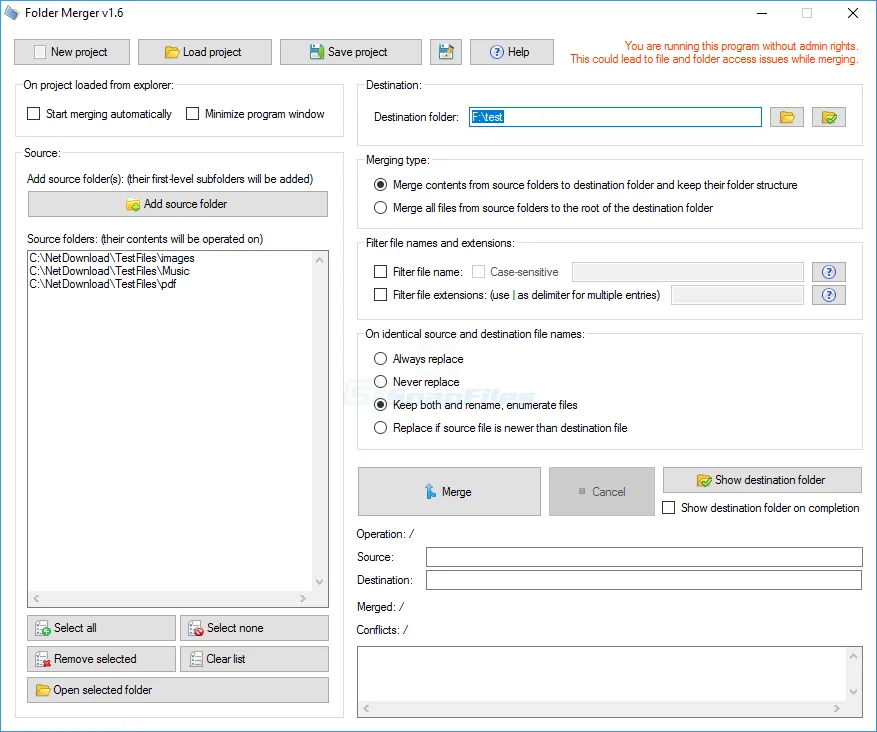Save project to disk

[351, 52]
